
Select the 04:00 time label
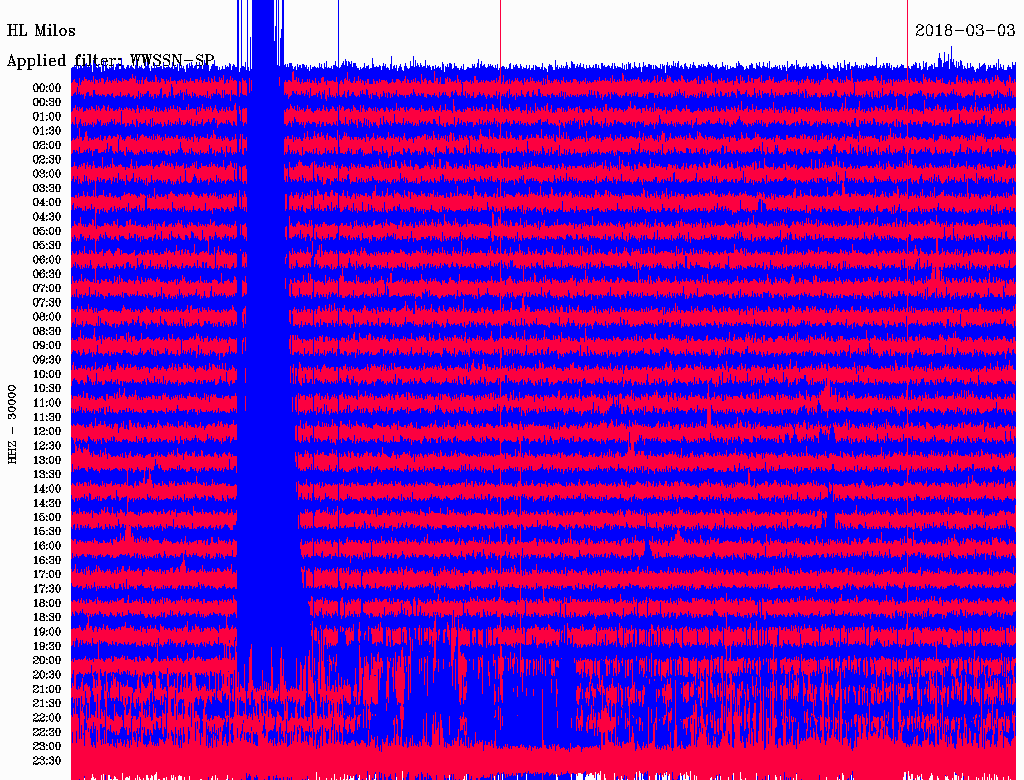point(47,203)
